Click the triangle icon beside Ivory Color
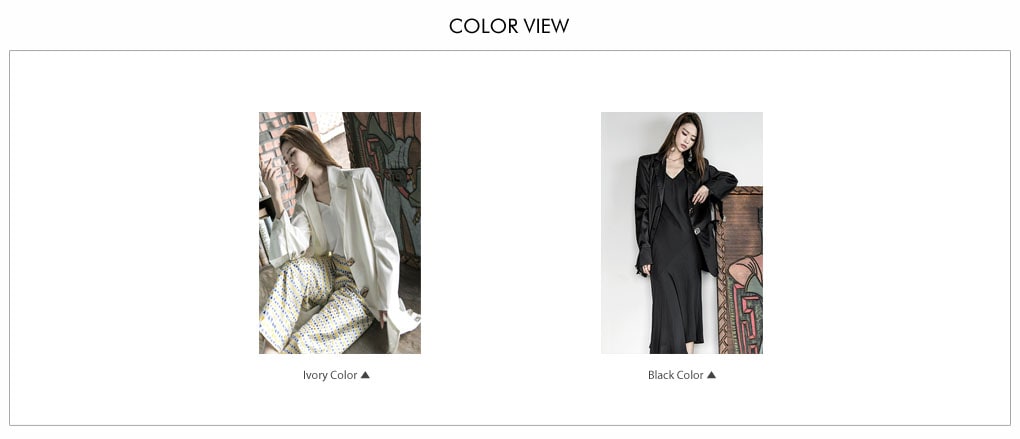Screen dimensions: 1020x439 click(365, 375)
